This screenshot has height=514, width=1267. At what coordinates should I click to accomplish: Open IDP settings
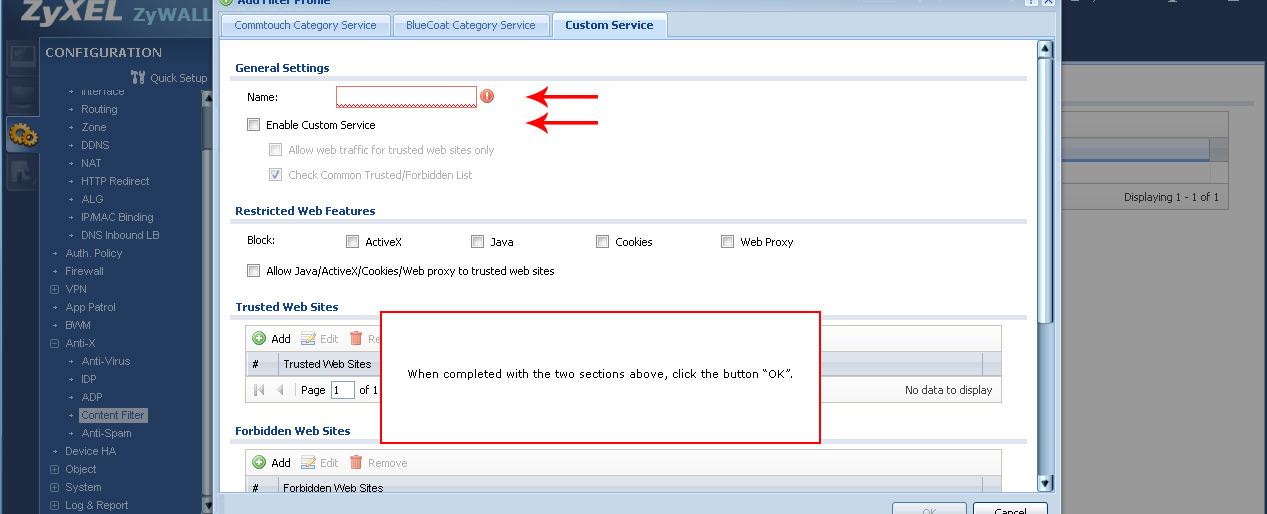pos(89,379)
